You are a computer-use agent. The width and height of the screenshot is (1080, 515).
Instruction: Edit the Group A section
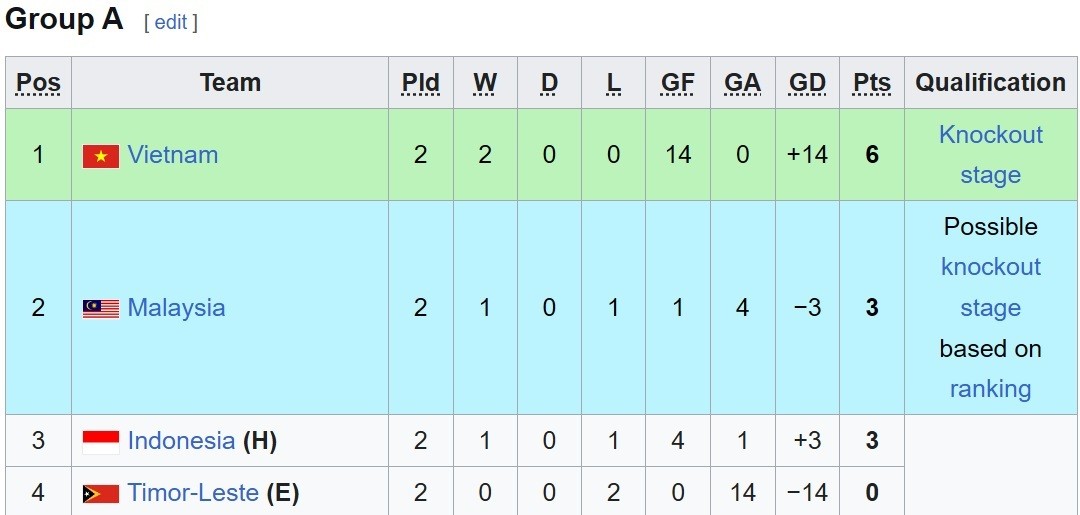click(x=171, y=22)
